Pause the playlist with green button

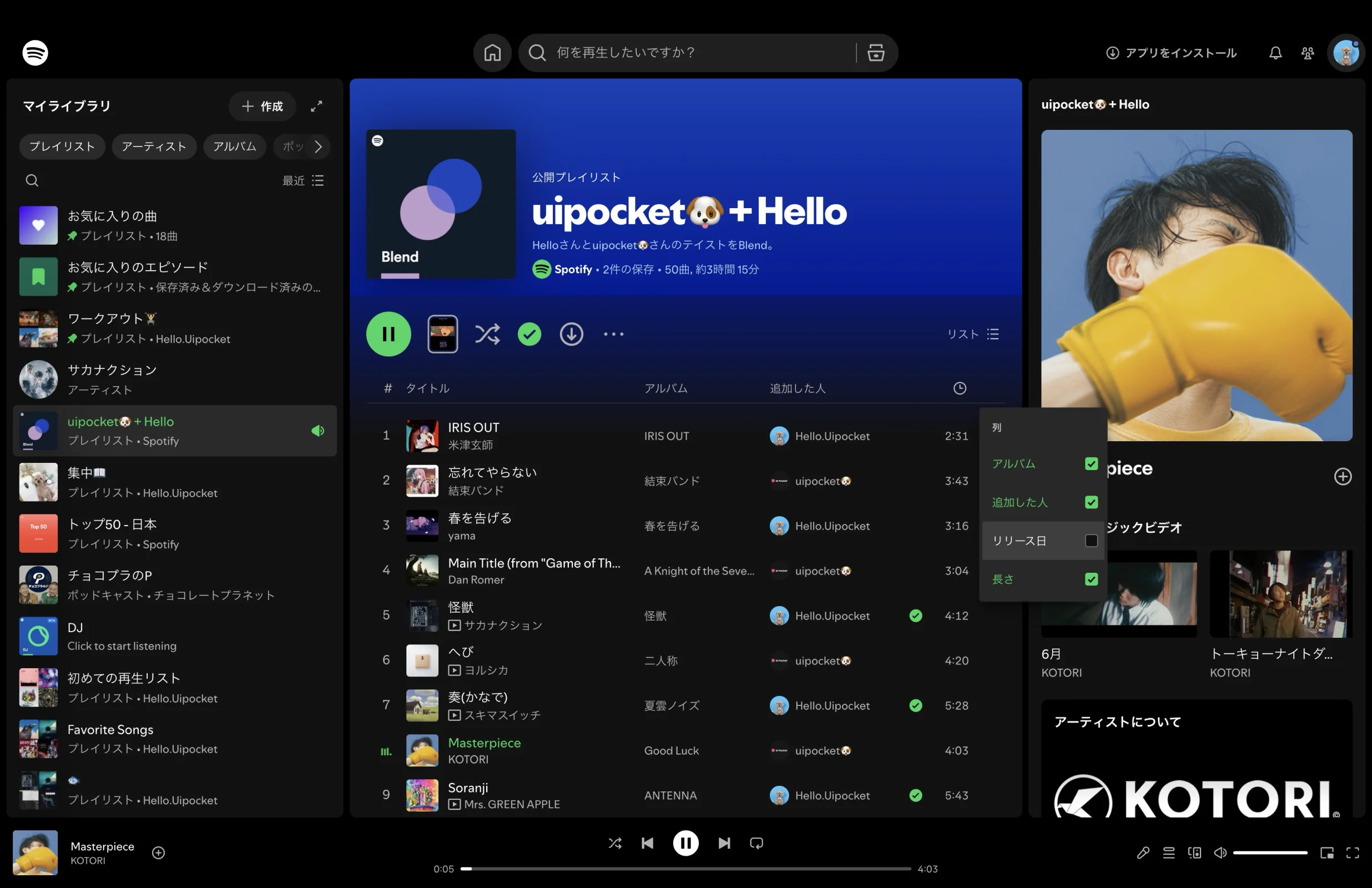(x=389, y=334)
